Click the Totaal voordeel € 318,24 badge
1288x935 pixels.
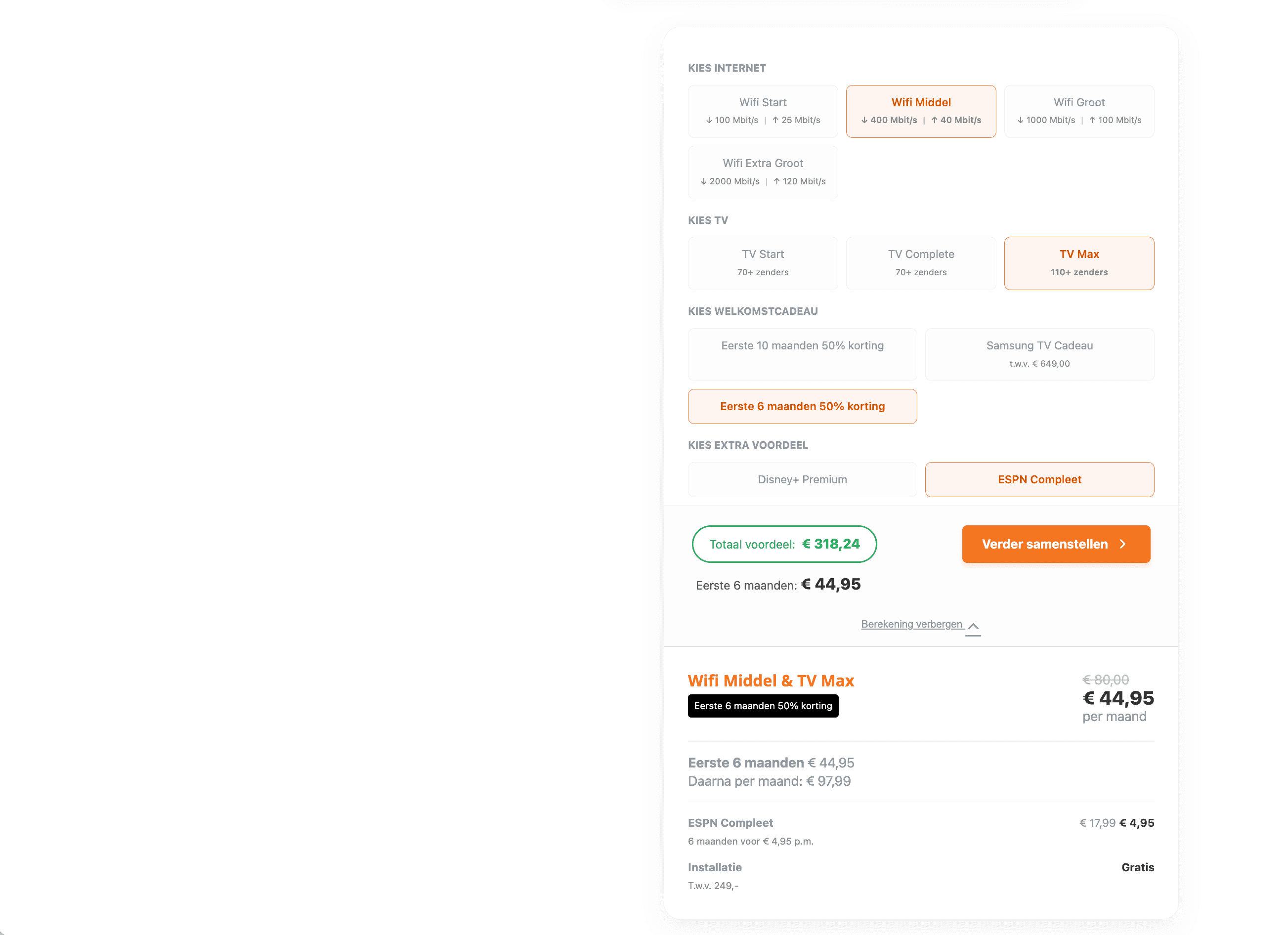[784, 544]
